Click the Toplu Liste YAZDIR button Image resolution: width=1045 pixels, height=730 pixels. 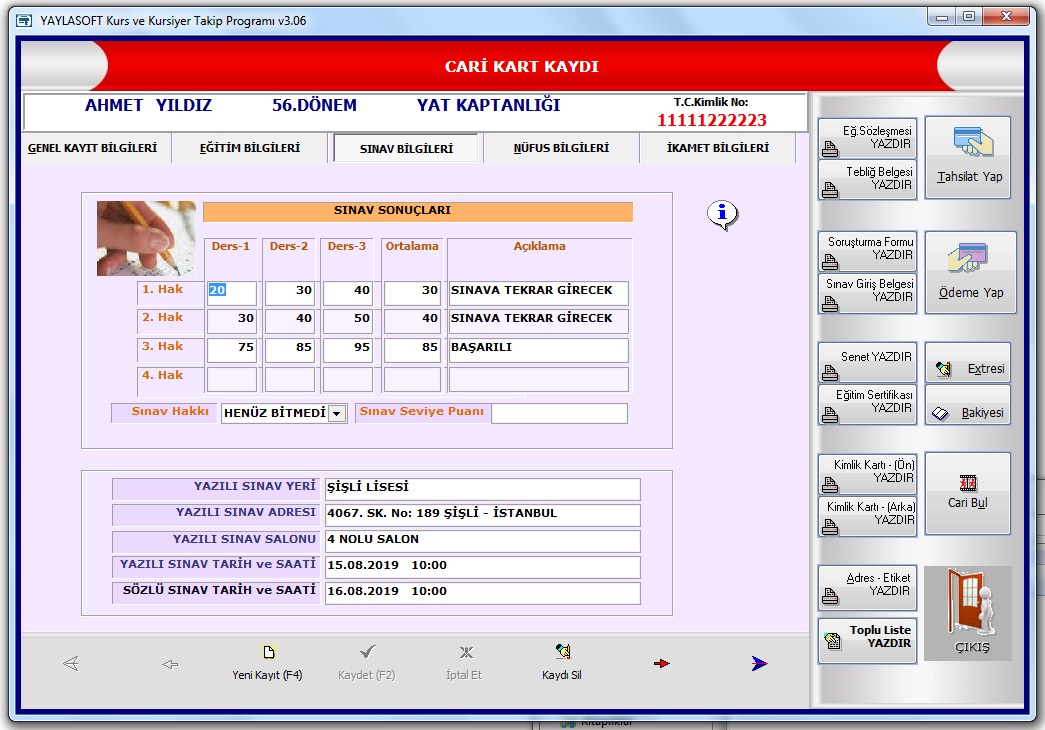pyautogui.click(x=868, y=640)
